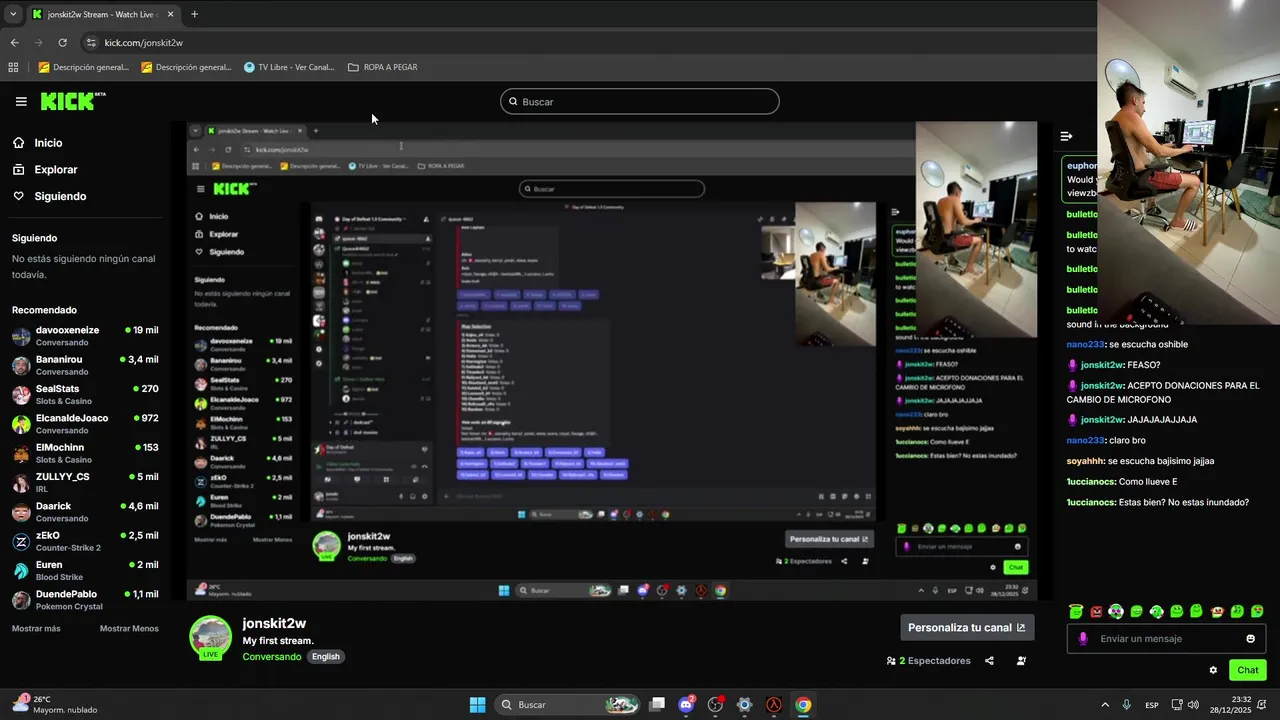Open the Kick hamburger sidebar menu
The width and height of the screenshot is (1280, 720).
pyautogui.click(x=21, y=101)
